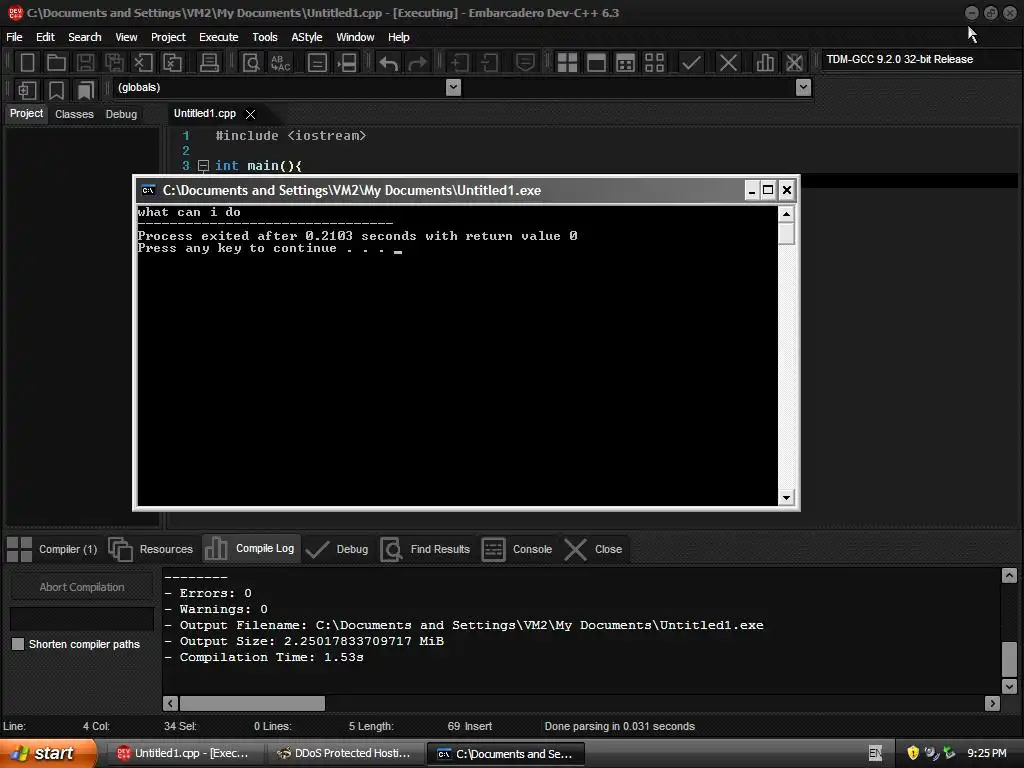
Task: Click the Compile & Run toolbar icon
Action: coord(625,63)
